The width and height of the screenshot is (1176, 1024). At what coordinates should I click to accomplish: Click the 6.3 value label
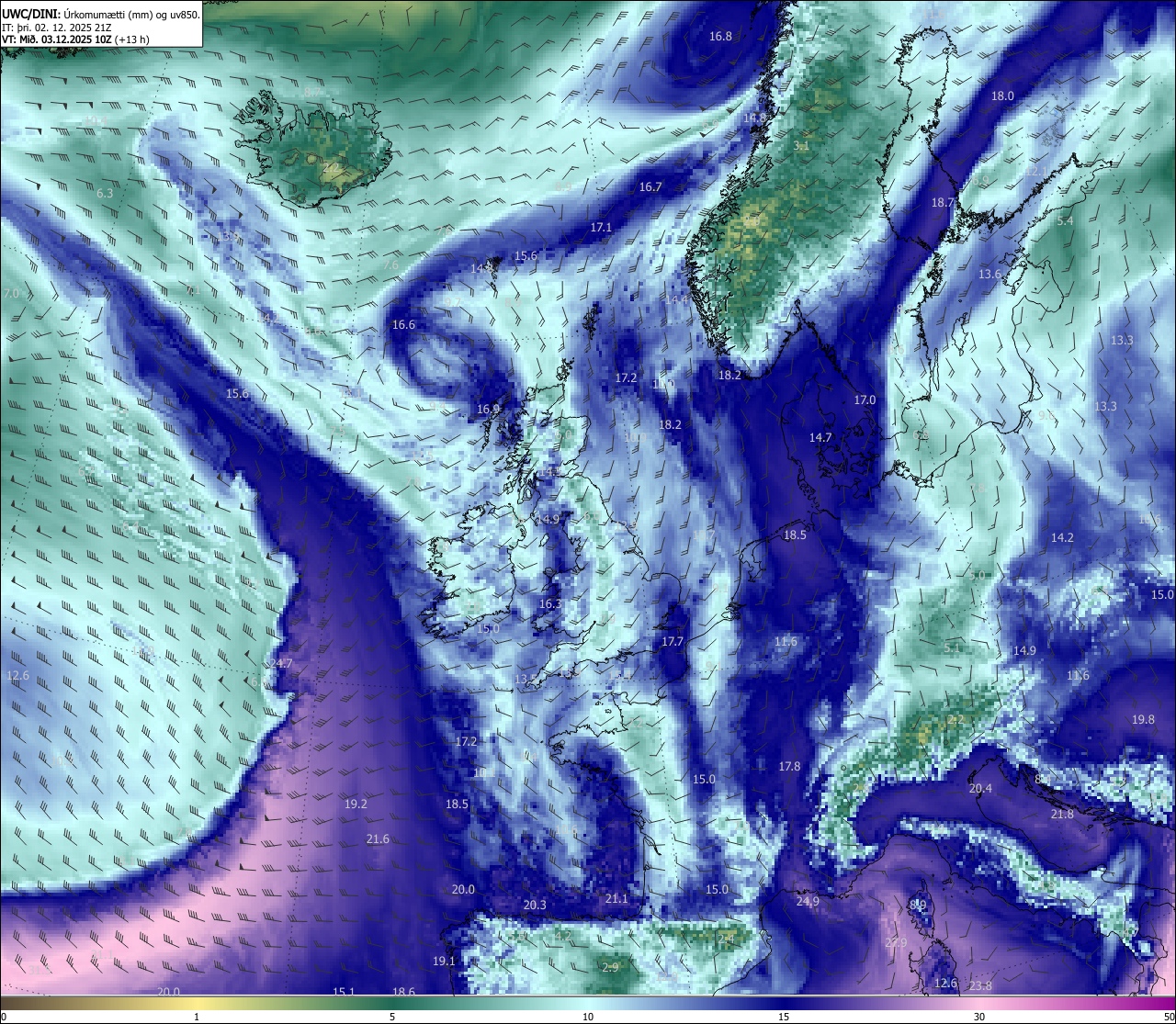[105, 194]
